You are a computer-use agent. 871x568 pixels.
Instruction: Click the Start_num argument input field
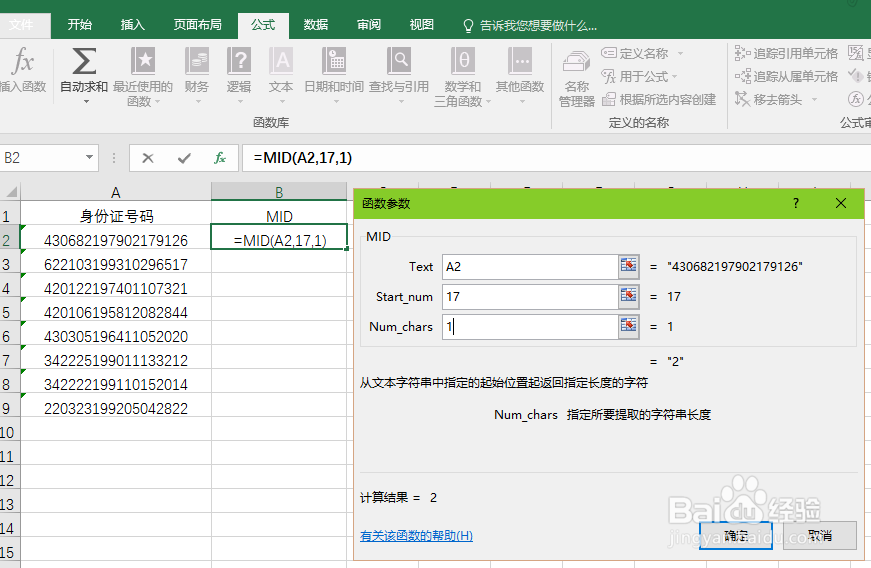(530, 296)
